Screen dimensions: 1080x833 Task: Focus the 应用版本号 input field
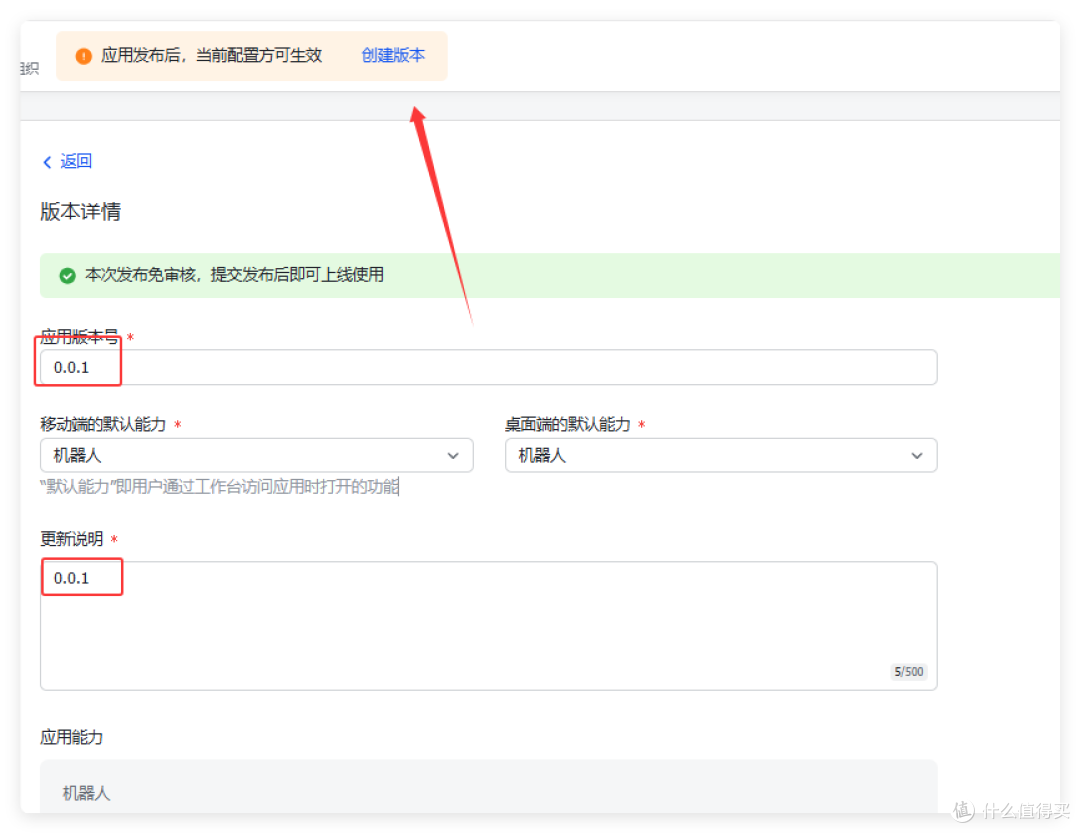click(x=488, y=367)
